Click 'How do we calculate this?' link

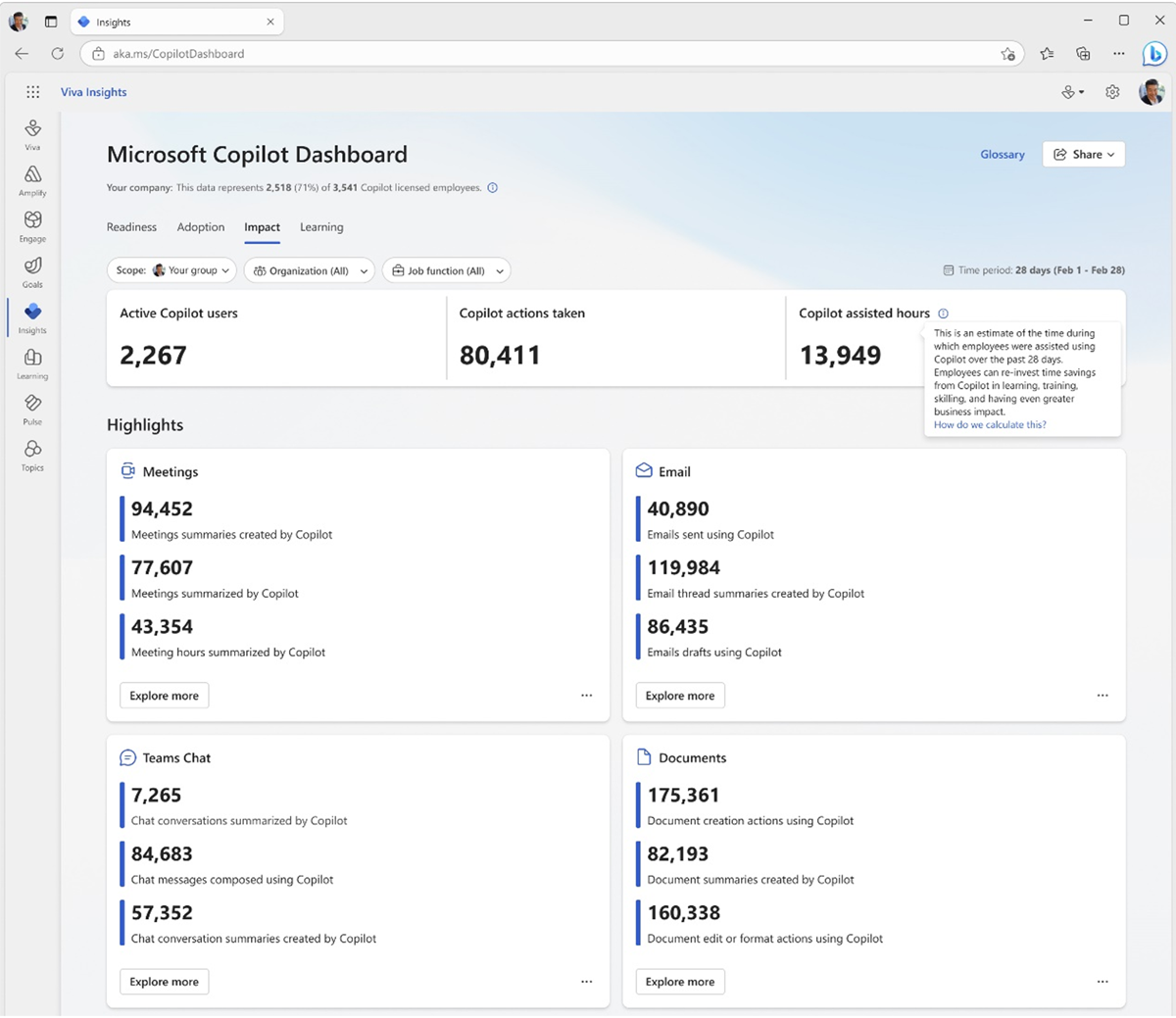(x=990, y=425)
